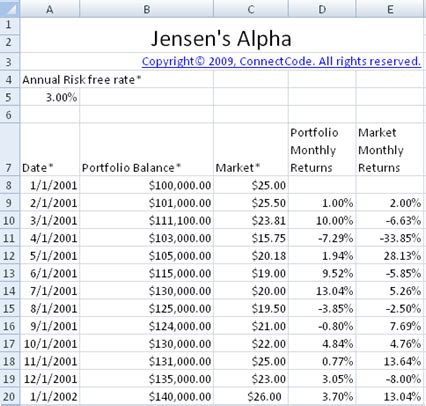This screenshot has height=406, width=426.
Task: Click the select-all corner triangle
Action: (10, 8)
